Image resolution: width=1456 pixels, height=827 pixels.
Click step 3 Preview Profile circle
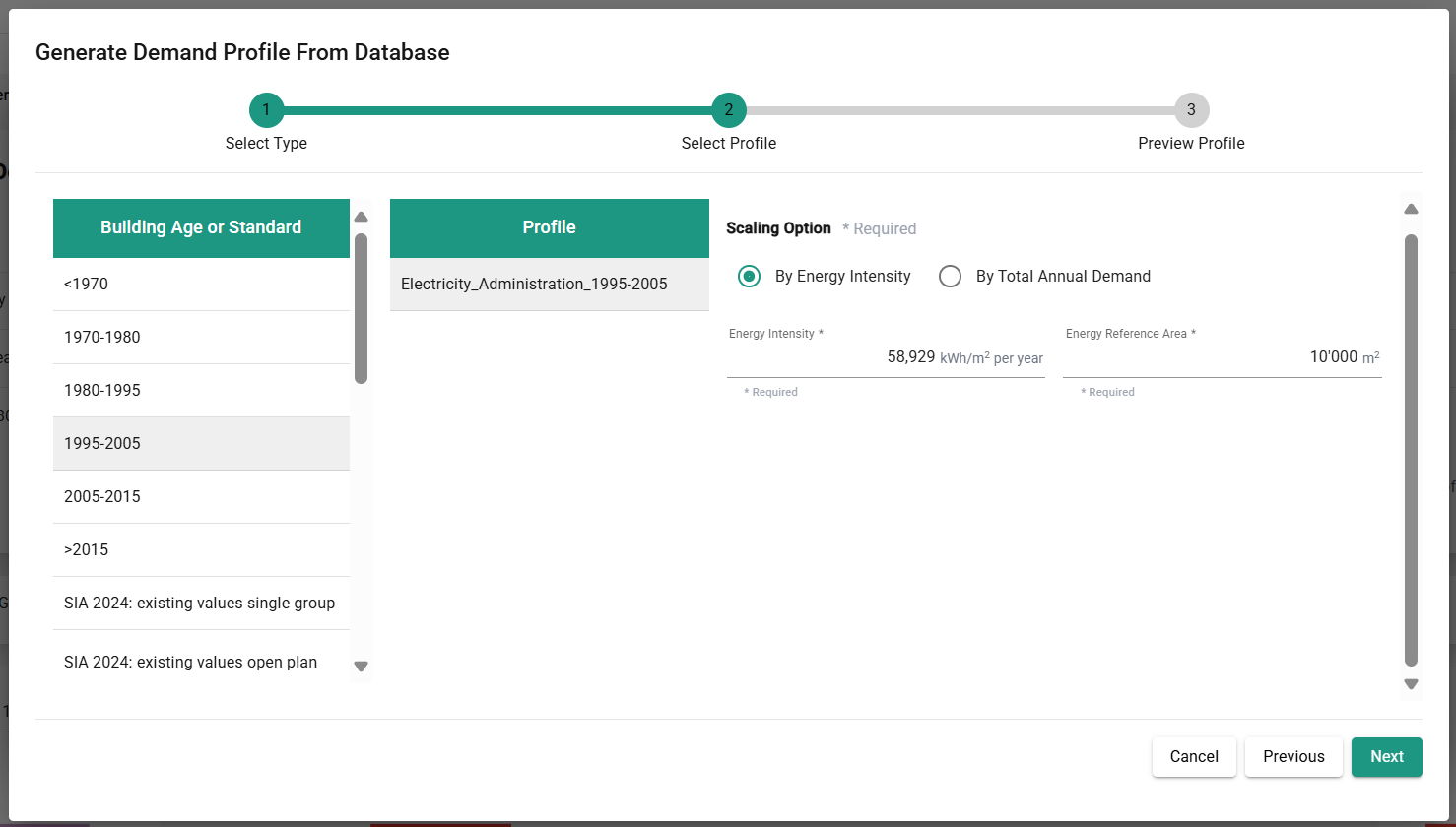point(1191,110)
